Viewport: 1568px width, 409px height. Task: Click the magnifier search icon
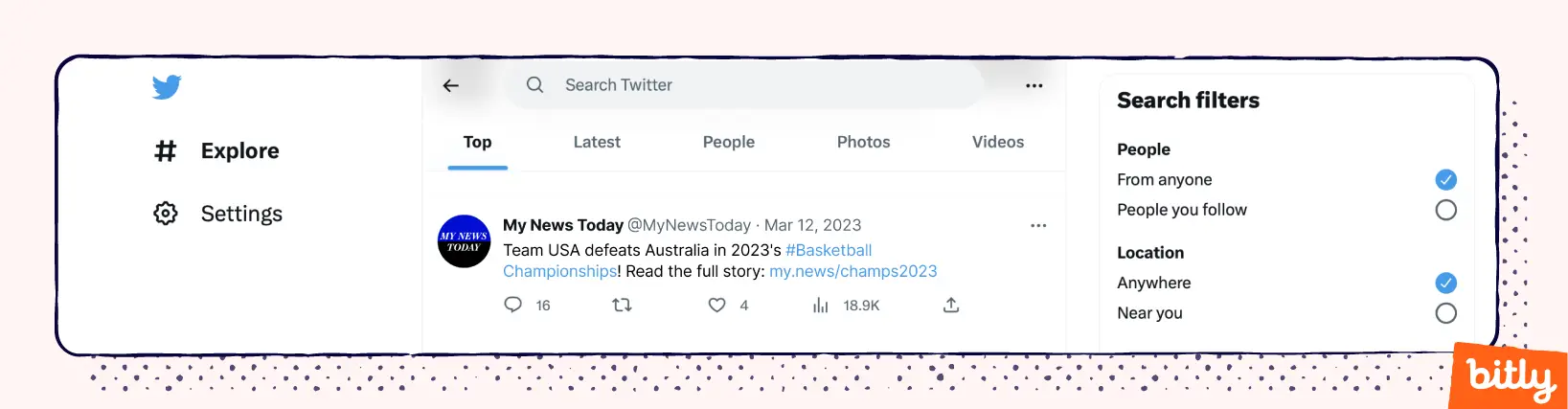click(x=534, y=85)
